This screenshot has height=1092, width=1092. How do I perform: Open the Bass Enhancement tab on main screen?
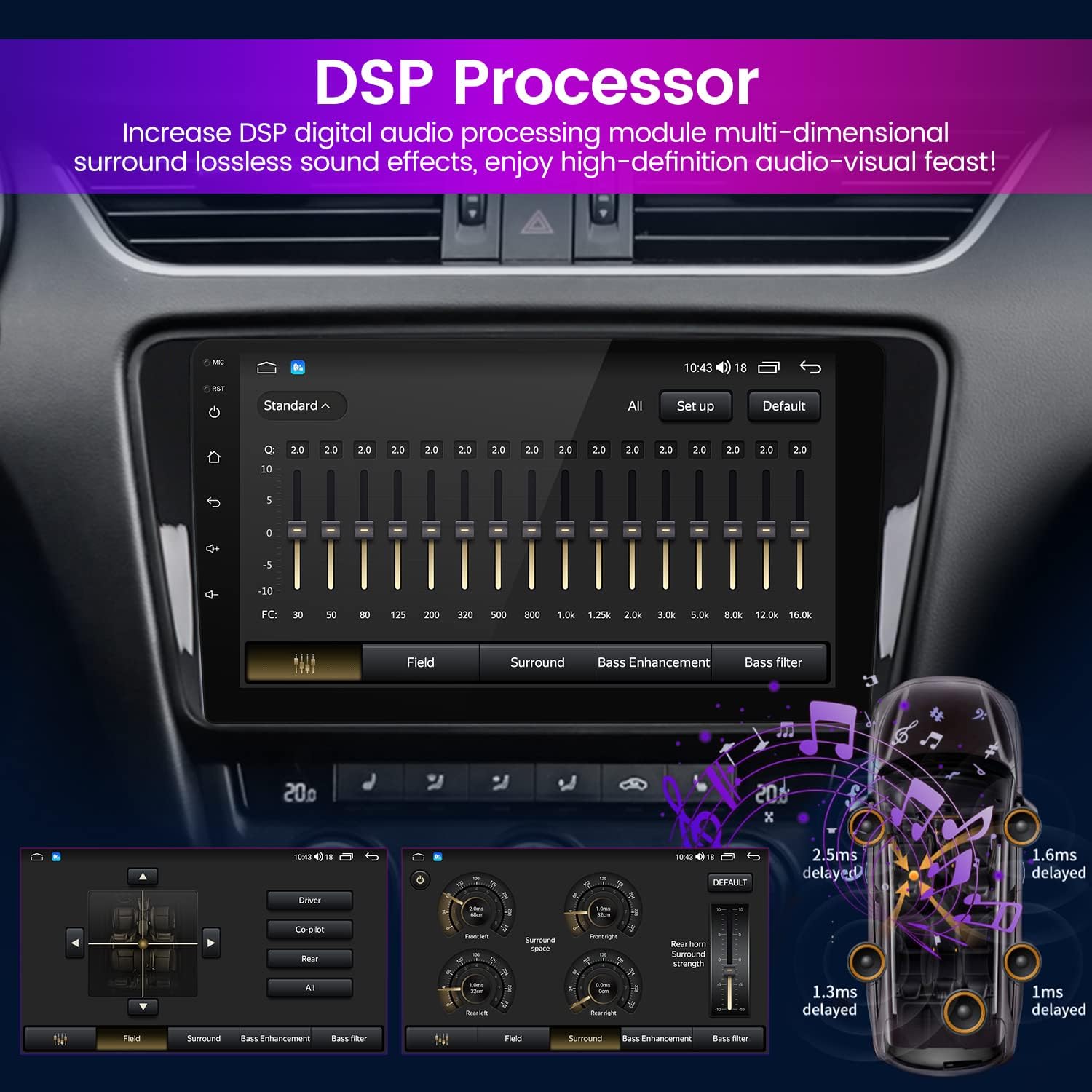(653, 662)
